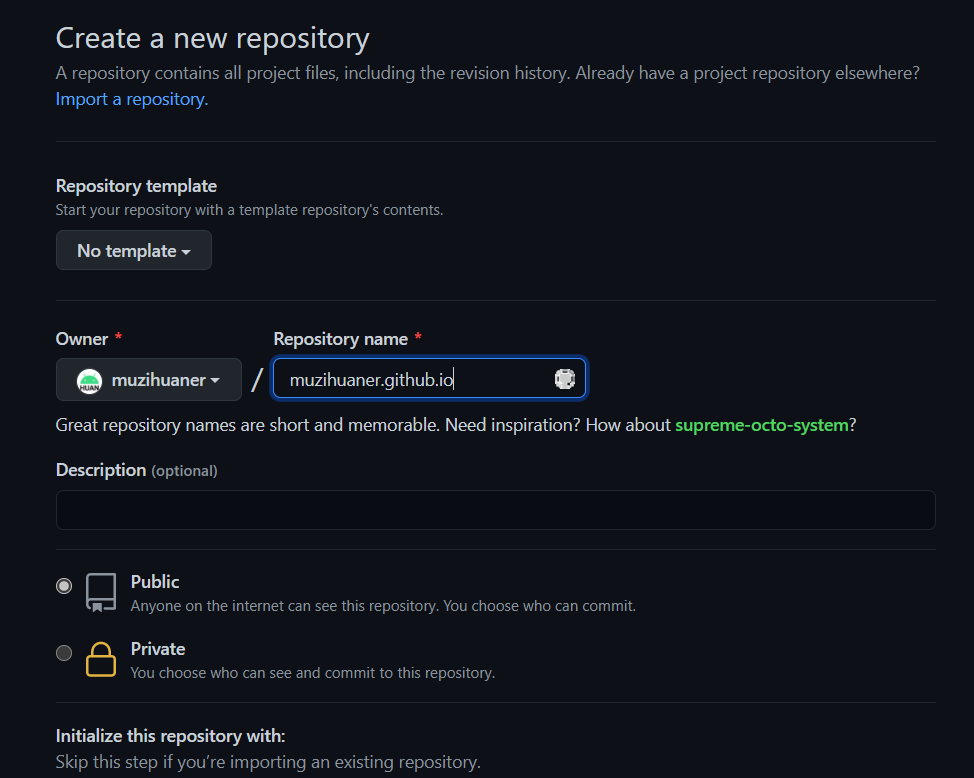The height and width of the screenshot is (778, 974).
Task: Click the Owner label
Action: (81, 339)
